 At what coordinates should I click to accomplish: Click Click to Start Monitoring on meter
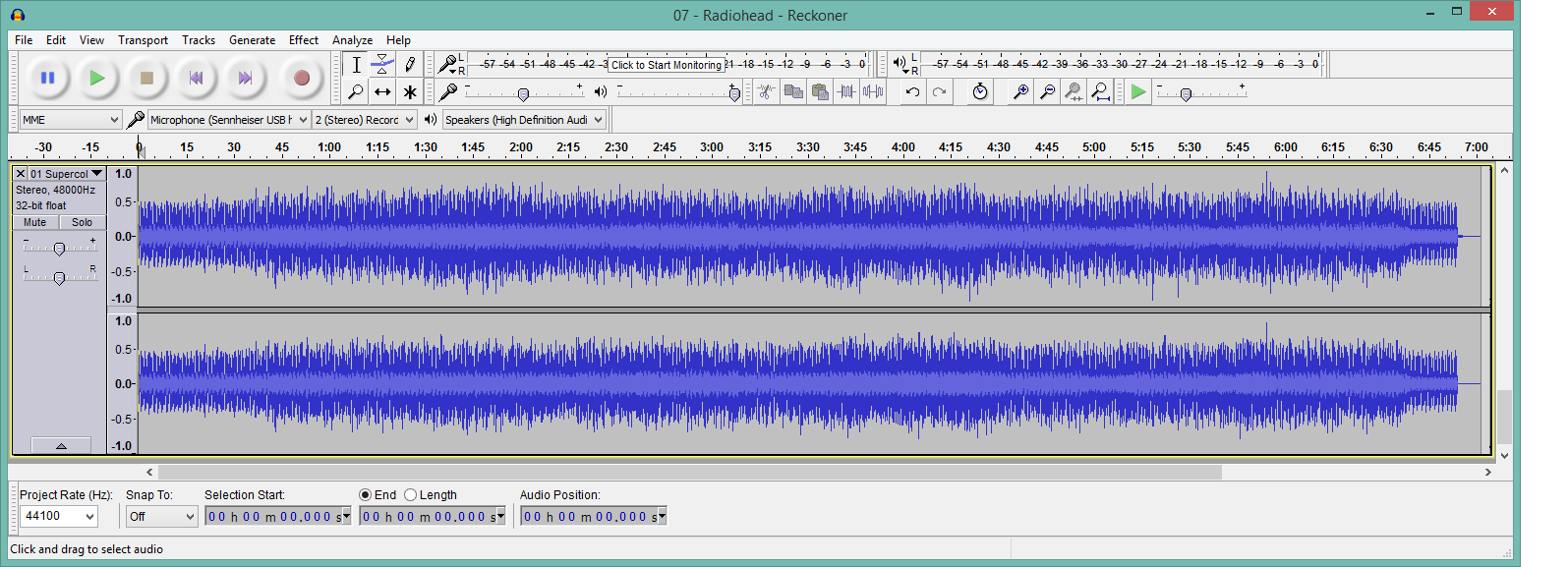(667, 65)
